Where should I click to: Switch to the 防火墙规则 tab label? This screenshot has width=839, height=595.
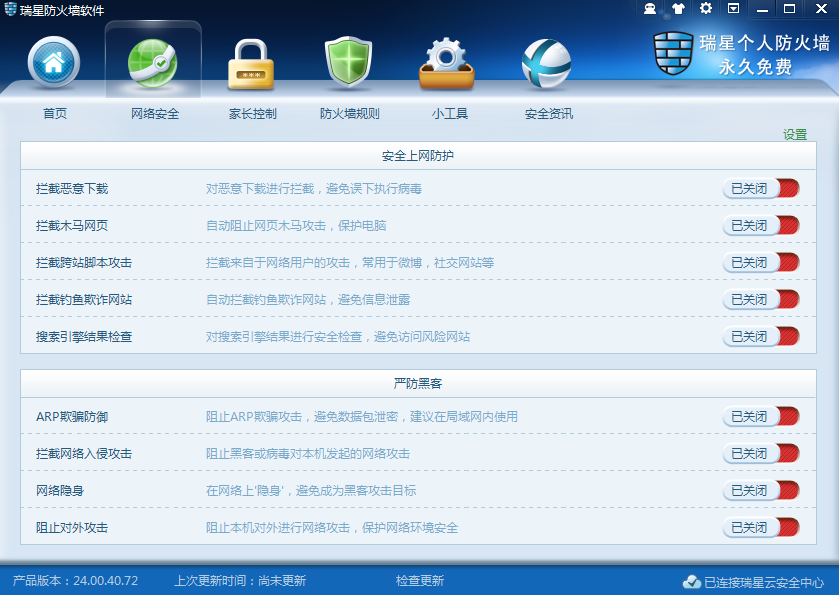349,114
